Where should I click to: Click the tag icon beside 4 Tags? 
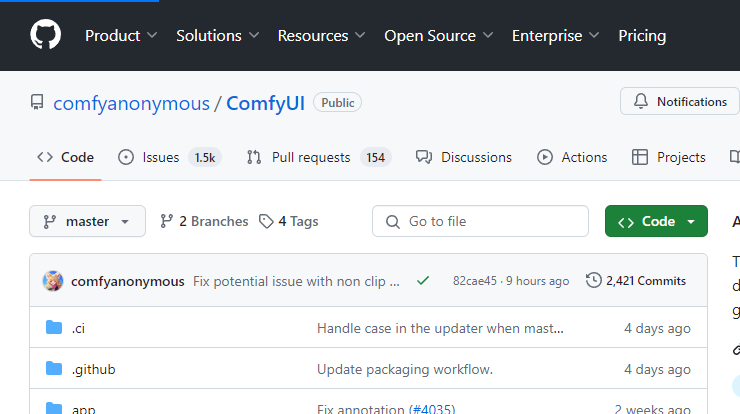click(266, 221)
